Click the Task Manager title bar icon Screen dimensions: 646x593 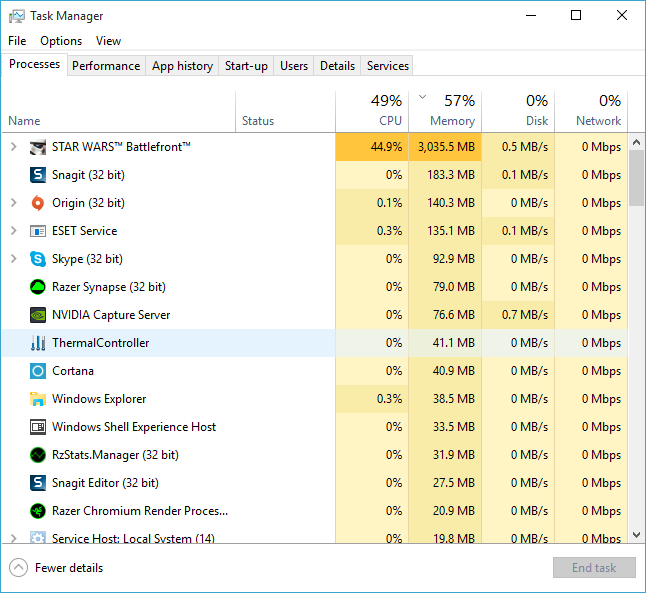pos(17,16)
